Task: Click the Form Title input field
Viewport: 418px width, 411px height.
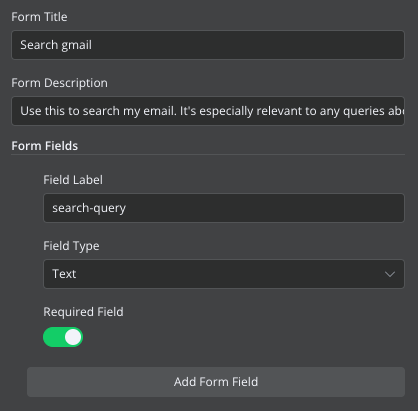Action: coord(208,45)
